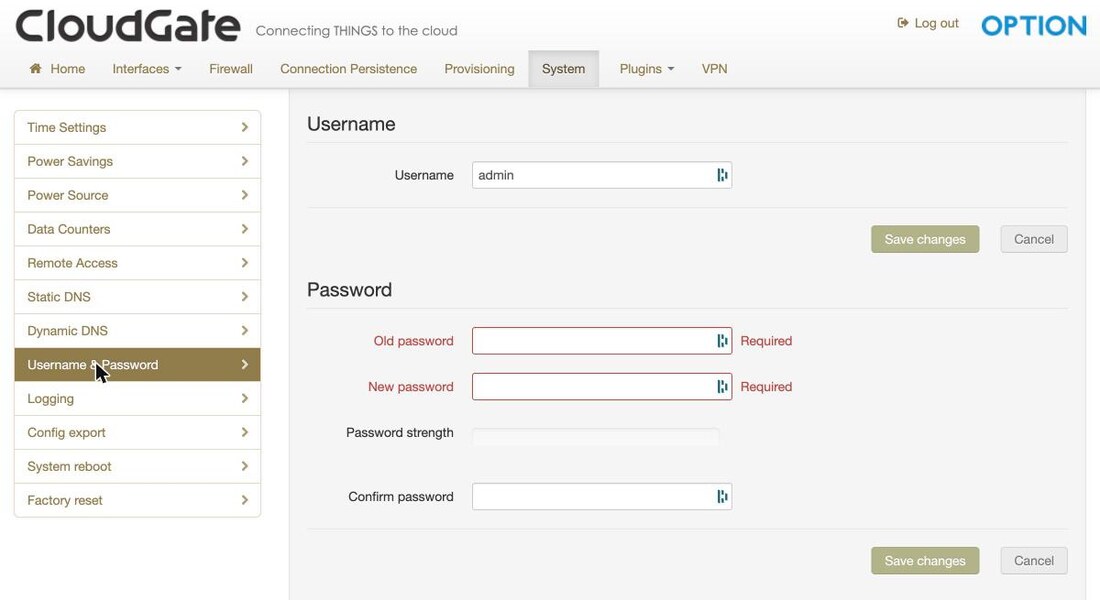The height and width of the screenshot is (600, 1100).
Task: Open System reboot in the sidebar
Action: click(138, 467)
